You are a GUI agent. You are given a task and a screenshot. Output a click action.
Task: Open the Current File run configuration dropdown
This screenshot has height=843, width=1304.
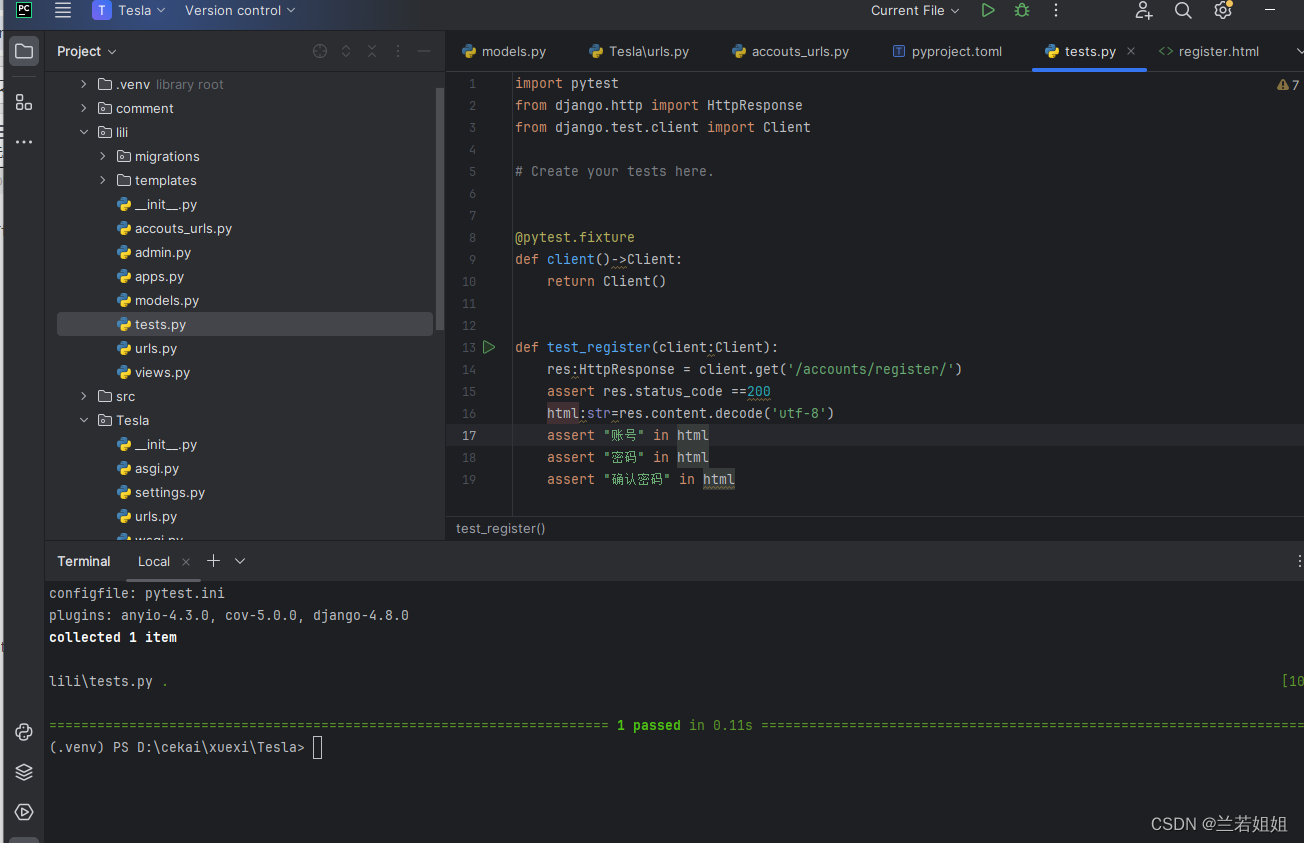[915, 10]
